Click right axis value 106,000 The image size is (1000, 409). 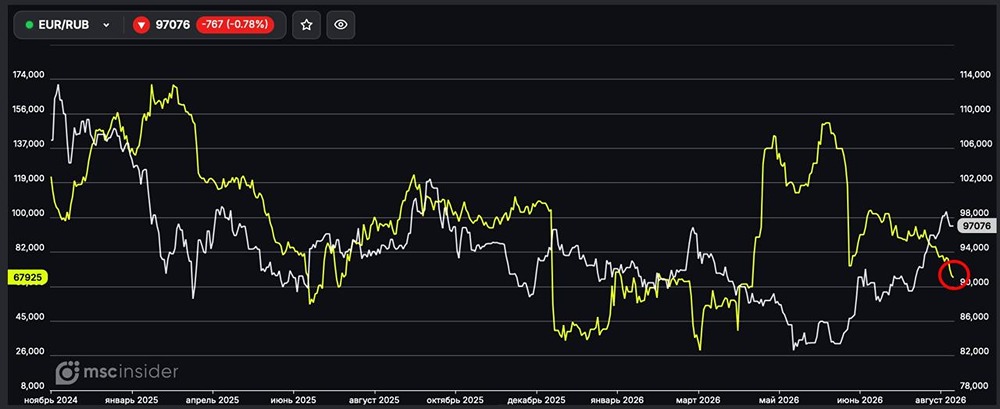click(x=976, y=145)
